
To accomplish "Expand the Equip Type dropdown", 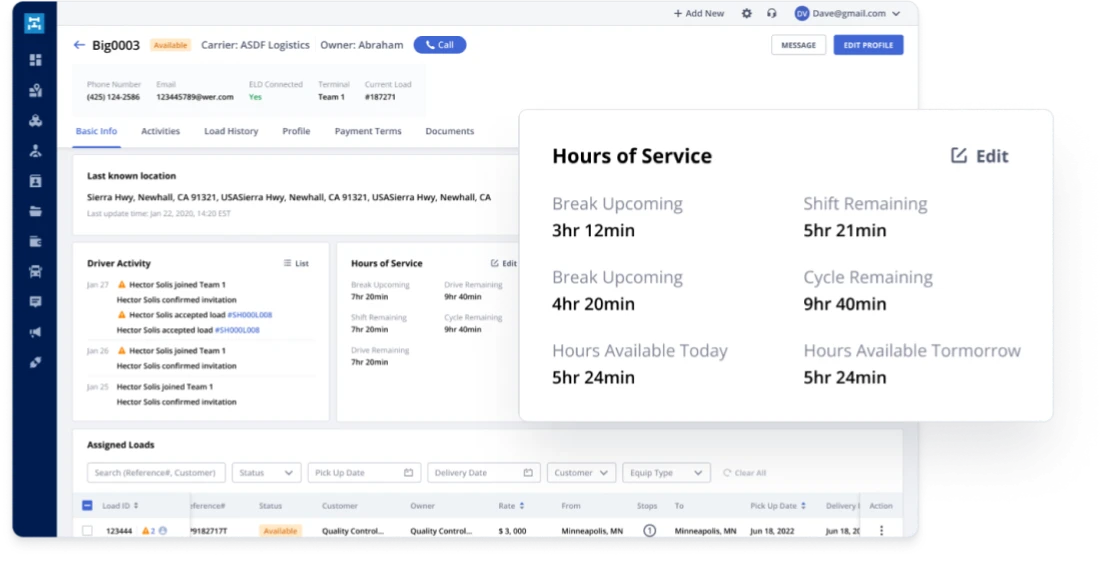I will (666, 473).
